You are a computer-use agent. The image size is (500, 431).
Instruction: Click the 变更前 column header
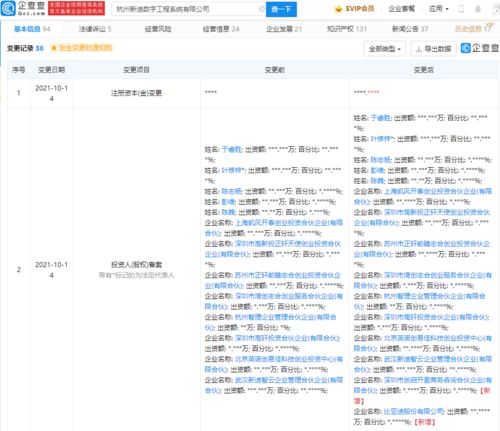click(275, 70)
